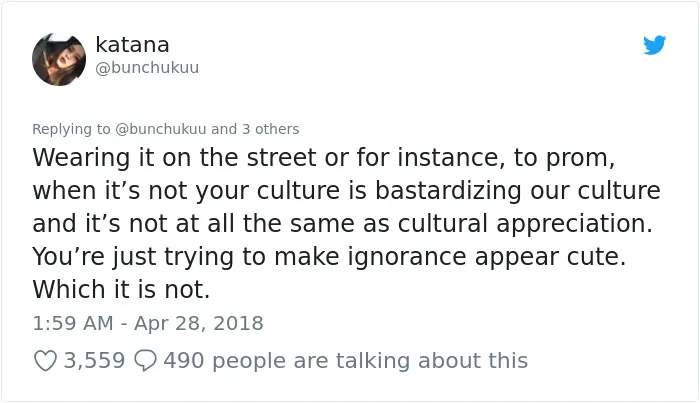Like the tweet with the heart icon

pyautogui.click(x=46, y=361)
